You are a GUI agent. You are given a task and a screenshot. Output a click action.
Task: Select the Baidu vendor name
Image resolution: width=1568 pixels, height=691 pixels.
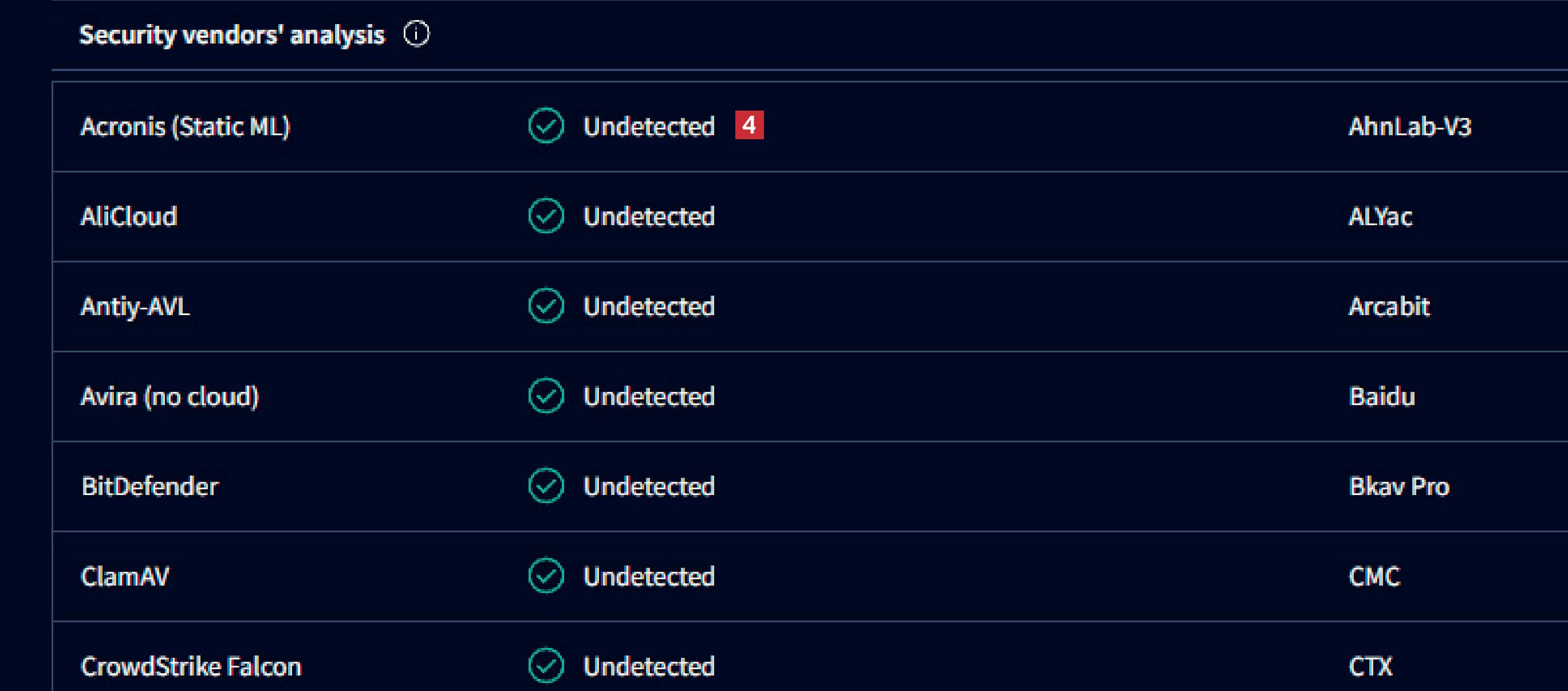[1382, 396]
